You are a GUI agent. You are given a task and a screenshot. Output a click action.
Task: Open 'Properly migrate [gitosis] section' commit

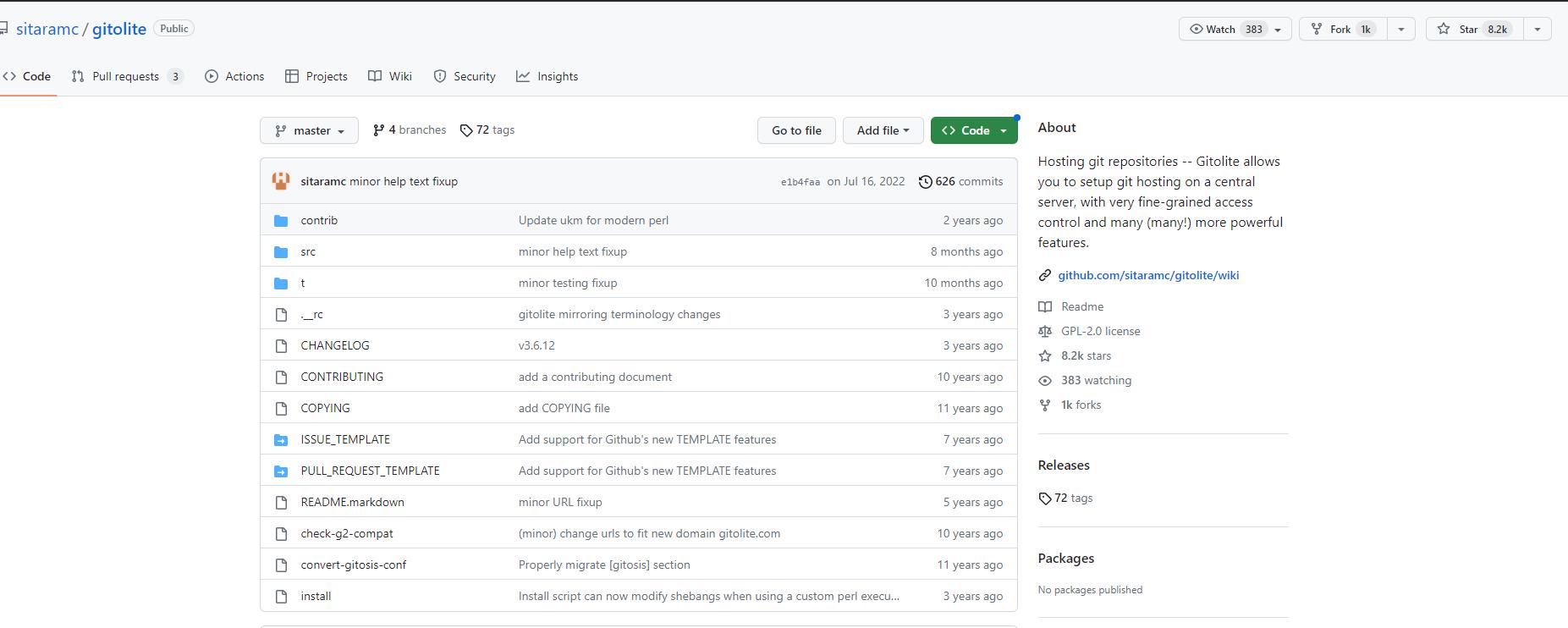click(x=604, y=565)
